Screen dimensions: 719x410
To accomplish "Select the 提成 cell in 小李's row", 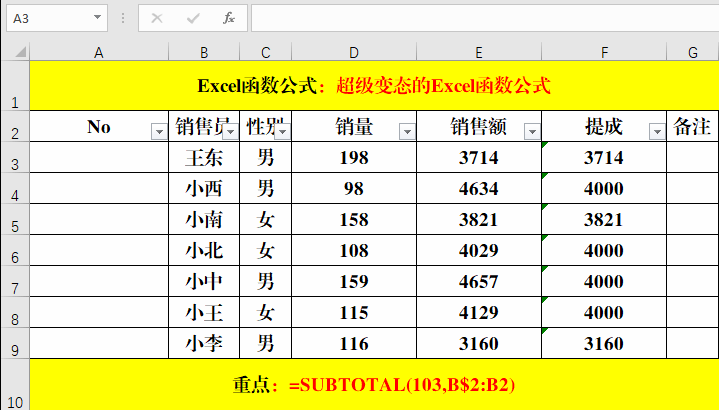I will 604,343.
